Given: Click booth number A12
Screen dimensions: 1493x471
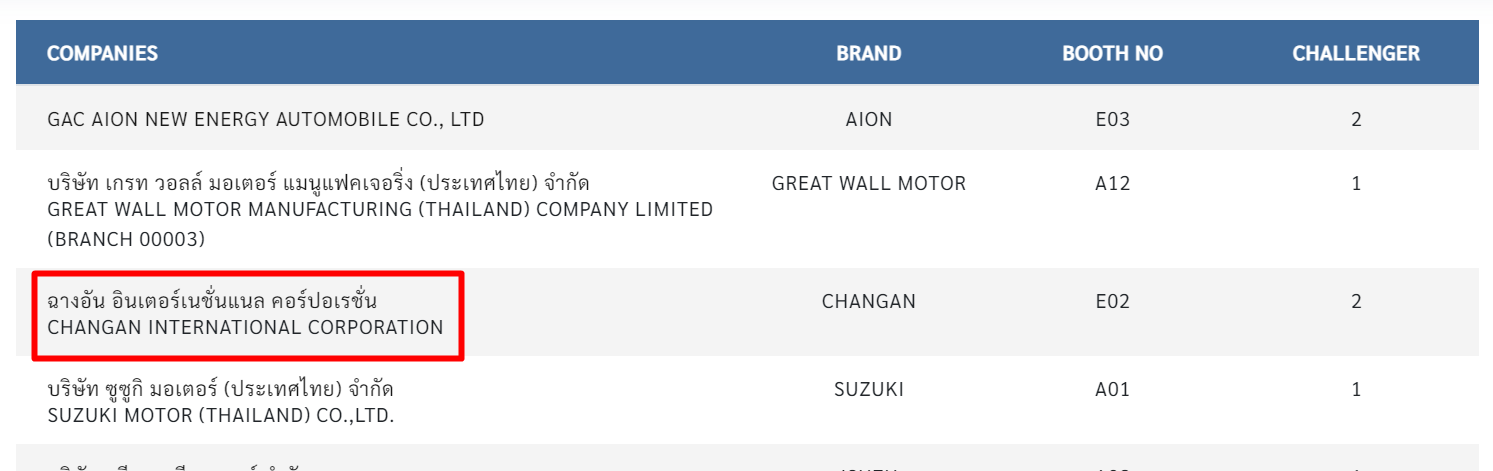Looking at the screenshot, I should click(1112, 183).
